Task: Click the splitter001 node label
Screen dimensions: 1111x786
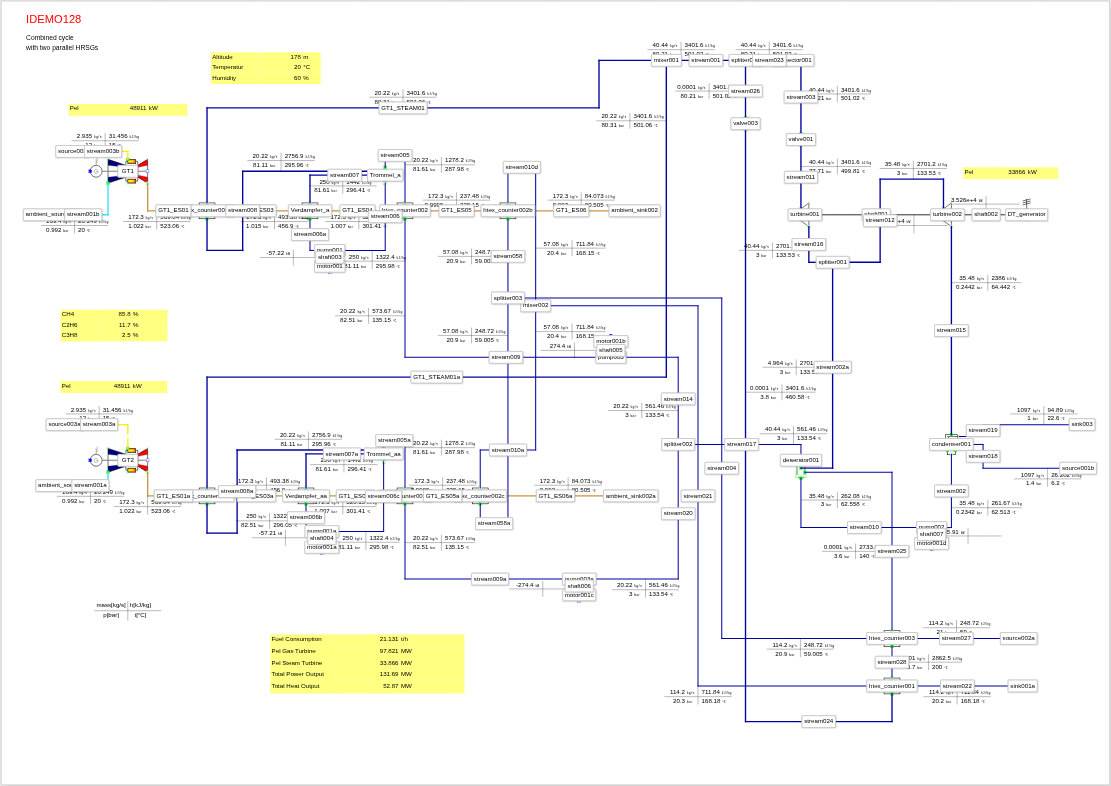Action: (x=832, y=262)
